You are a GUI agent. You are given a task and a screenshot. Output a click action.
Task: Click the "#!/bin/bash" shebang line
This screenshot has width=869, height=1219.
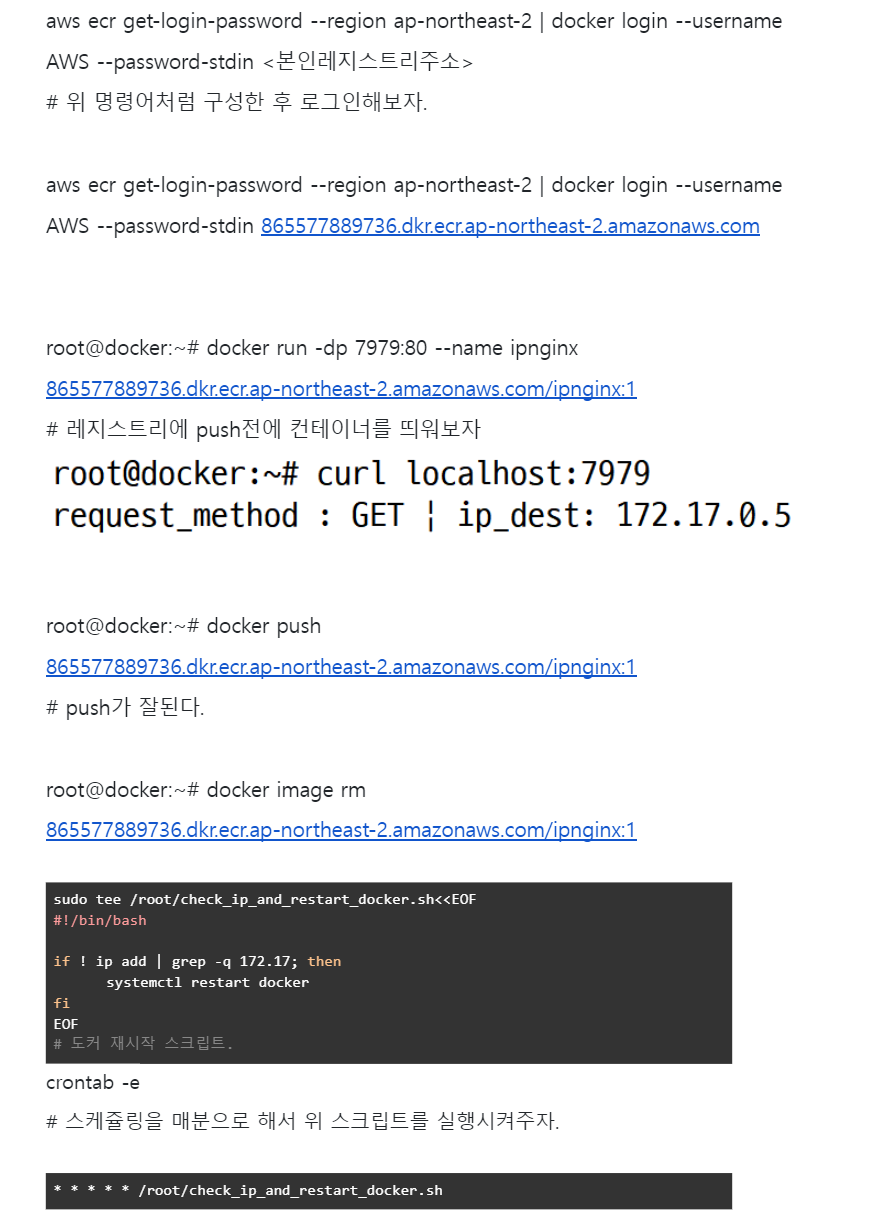tap(100, 920)
